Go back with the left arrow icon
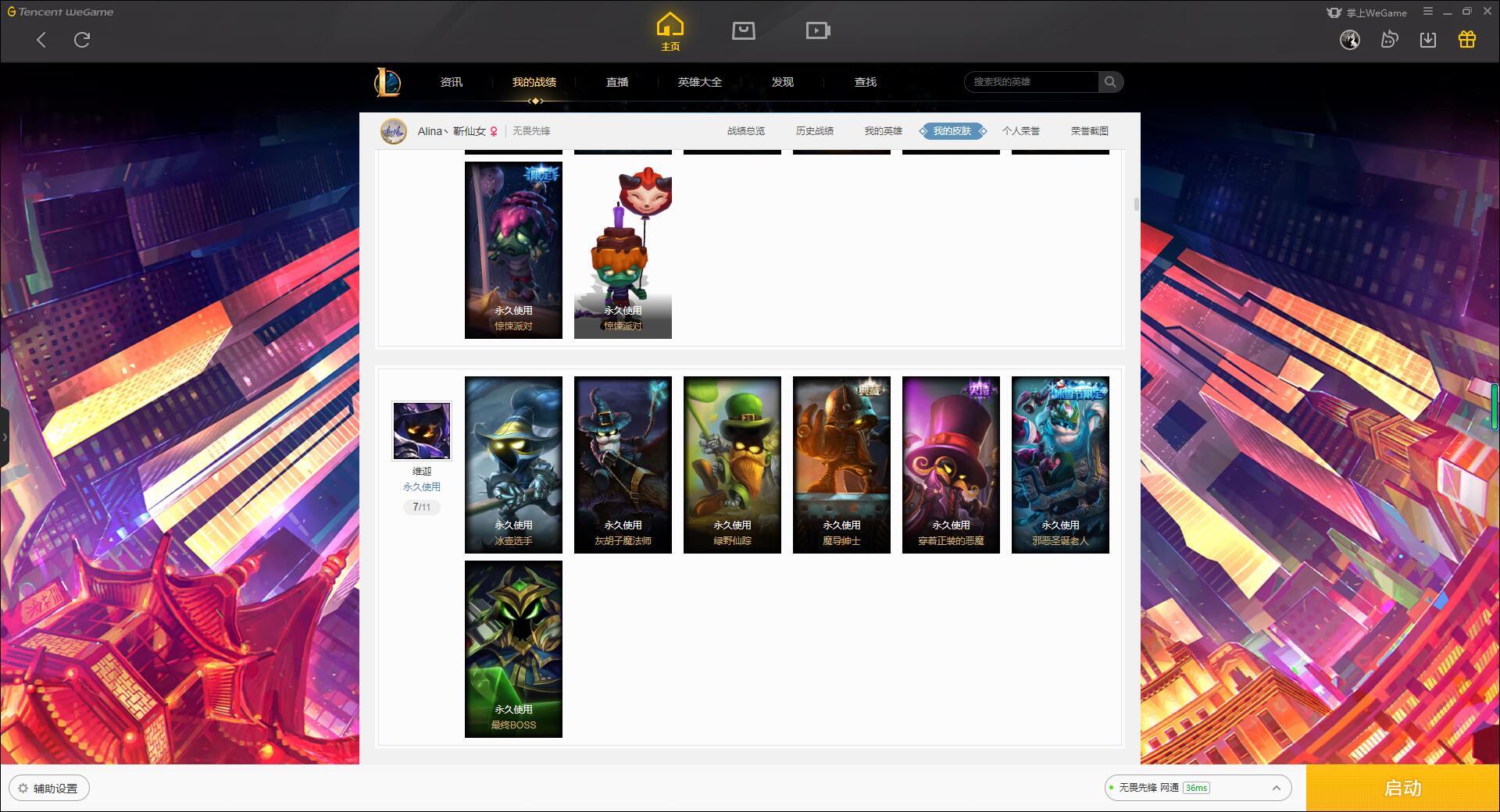The height and width of the screenshot is (812, 1500). tap(41, 40)
